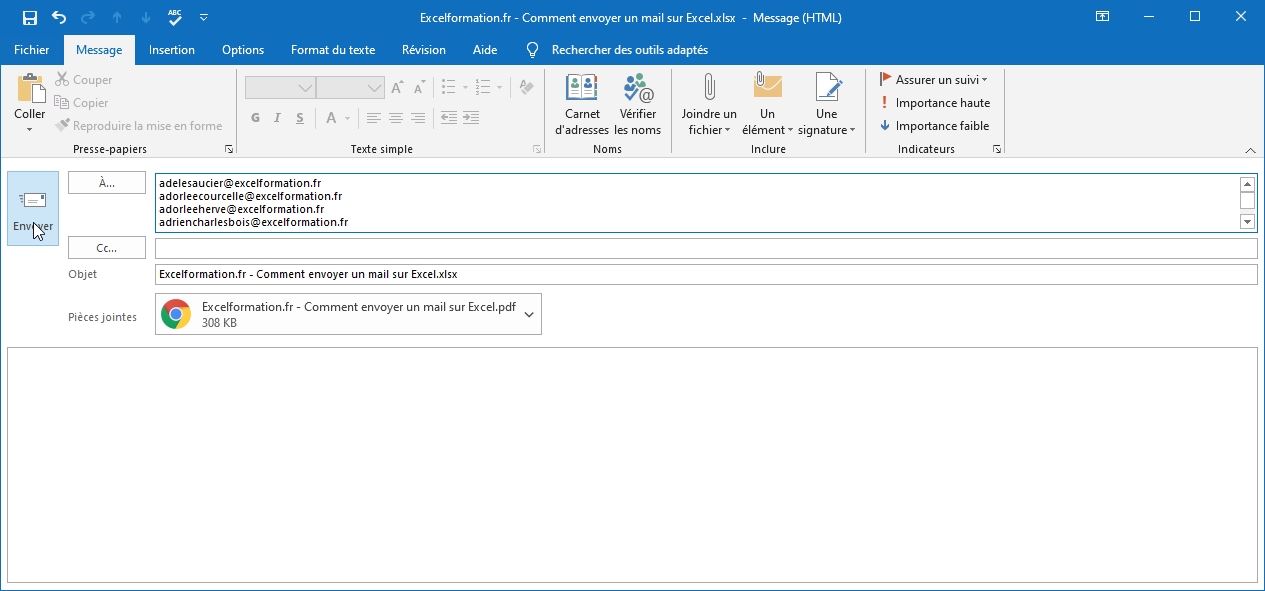Open Quick Access Toolbar customize arrow
The image size is (1265, 591).
(204, 18)
